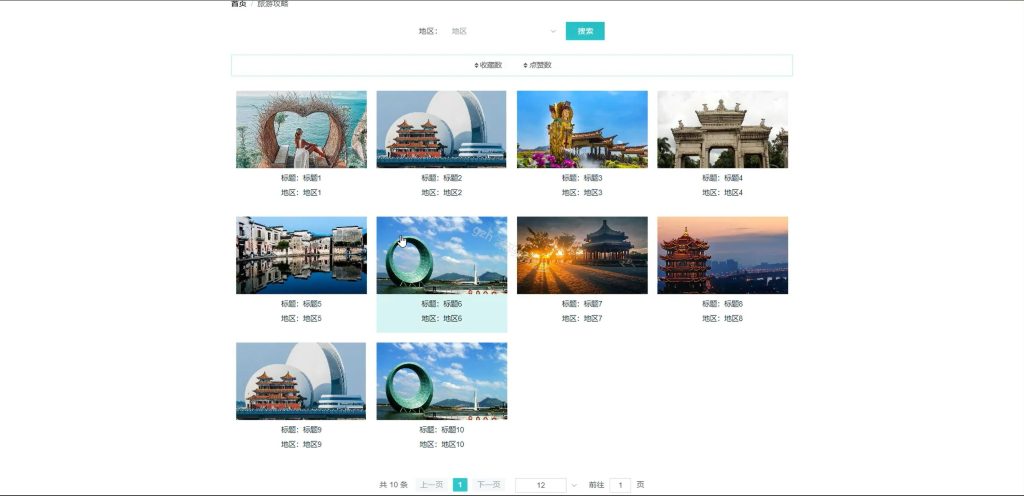Open the green ring sculpture thumbnail 标题6

(441, 255)
